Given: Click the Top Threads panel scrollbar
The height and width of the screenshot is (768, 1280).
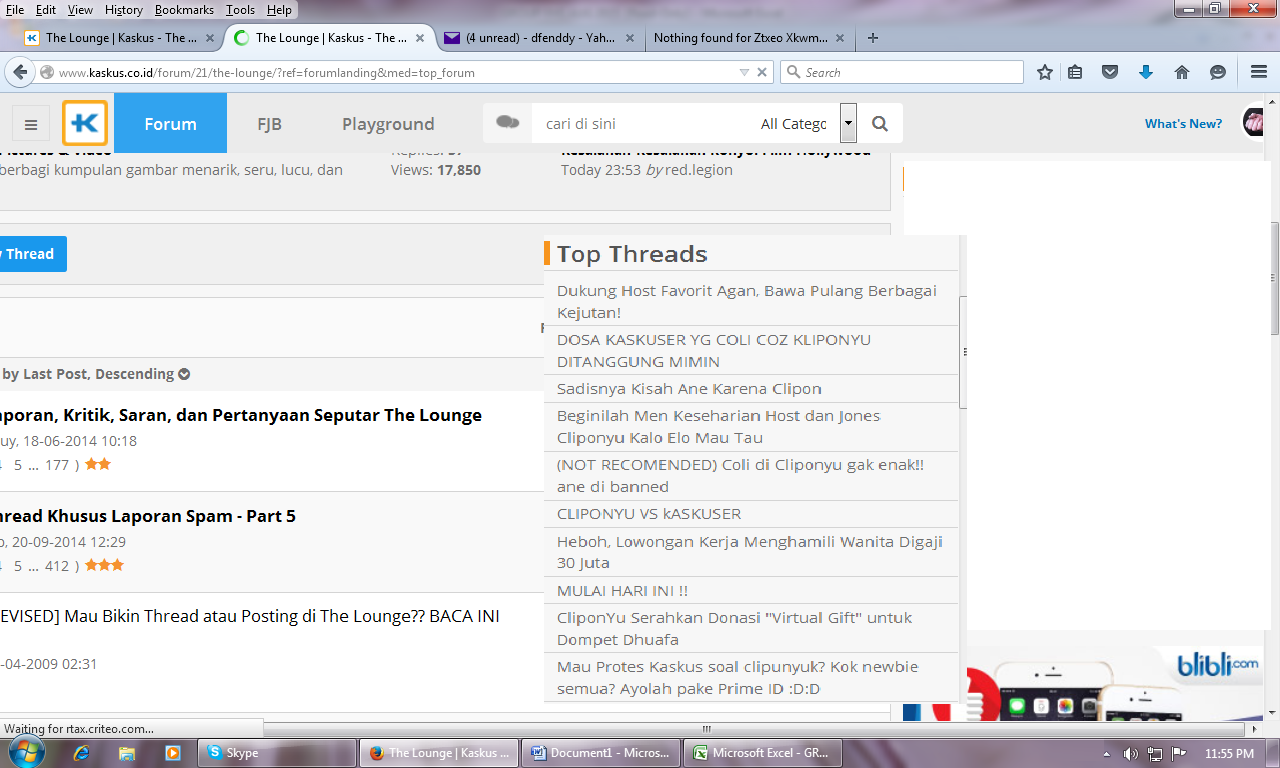Looking at the screenshot, I should tap(962, 352).
